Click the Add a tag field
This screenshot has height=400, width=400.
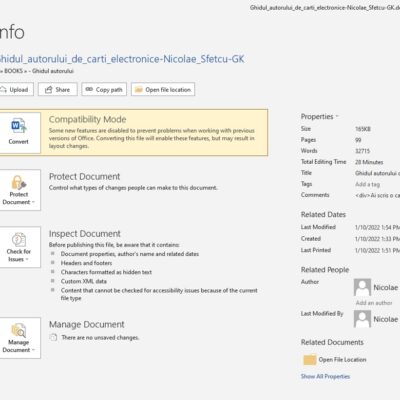(367, 184)
